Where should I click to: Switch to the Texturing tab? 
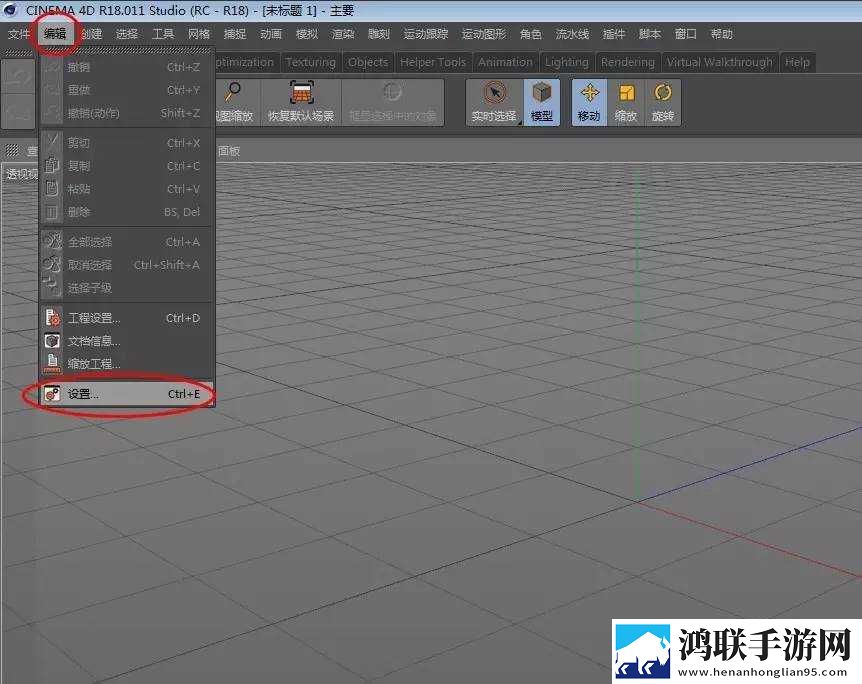pyautogui.click(x=311, y=62)
